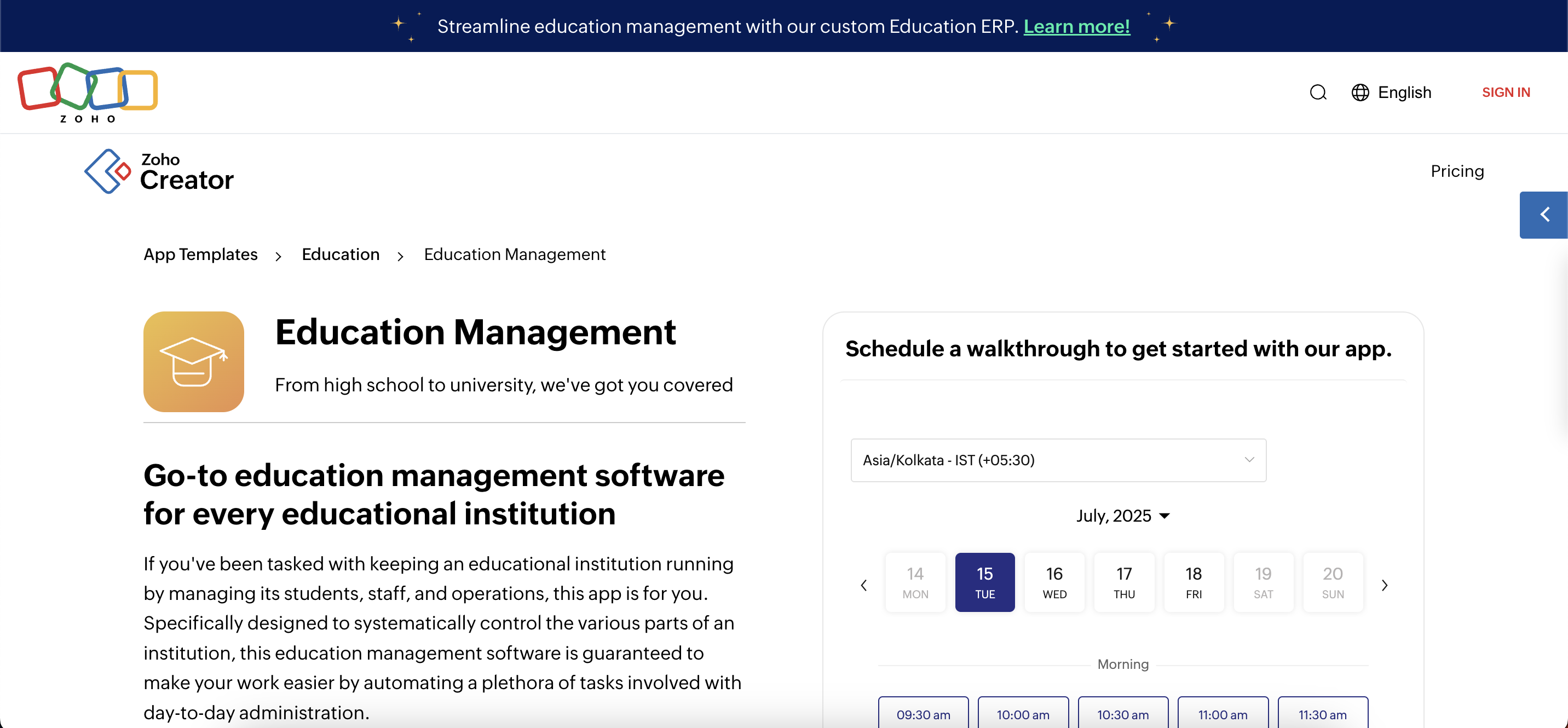Screen dimensions: 1568x728
Task: Click 'From high school to university' tagline
Action: tap(503, 385)
